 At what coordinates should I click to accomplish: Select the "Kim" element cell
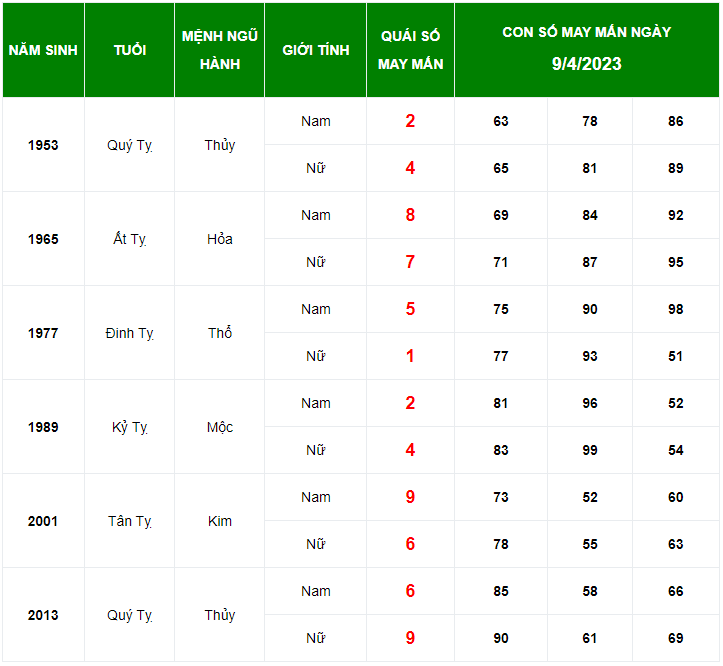pos(220,521)
